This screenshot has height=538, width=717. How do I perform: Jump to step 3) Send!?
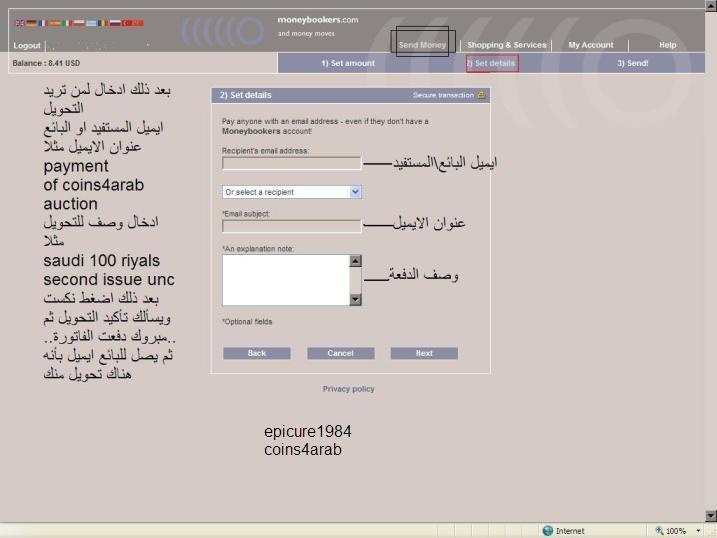pos(633,63)
